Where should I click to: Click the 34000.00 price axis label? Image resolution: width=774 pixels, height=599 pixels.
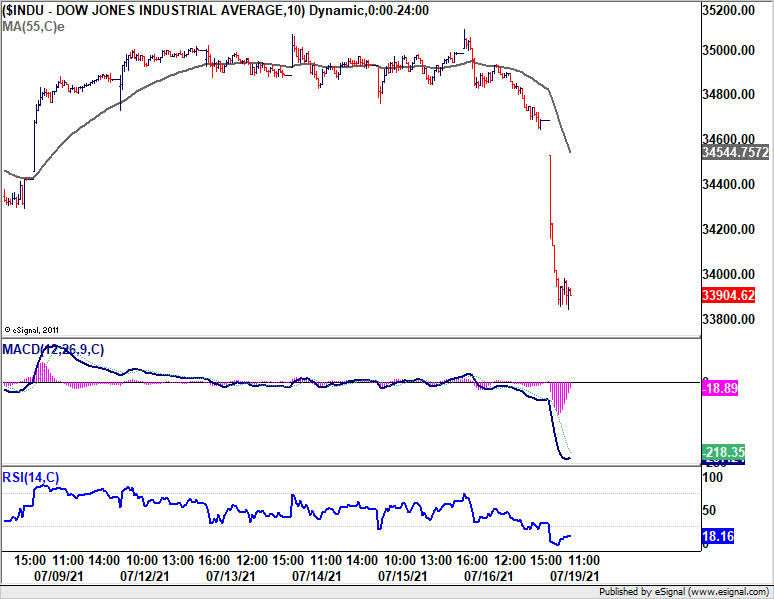(x=729, y=274)
